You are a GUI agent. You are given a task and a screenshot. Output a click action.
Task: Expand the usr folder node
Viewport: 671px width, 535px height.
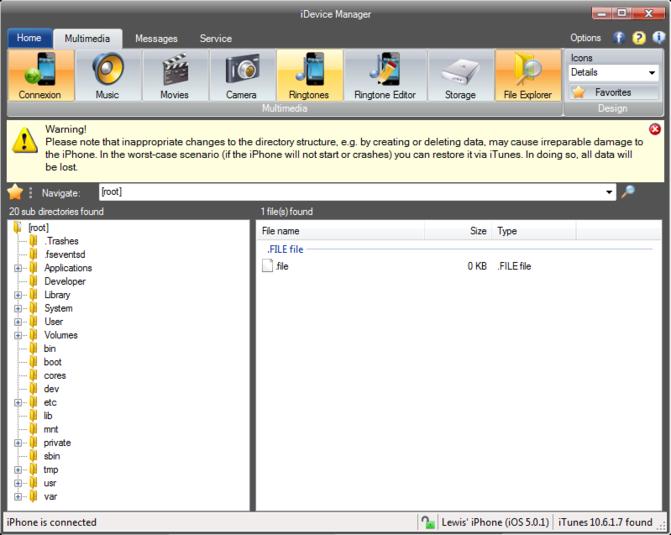click(18, 483)
